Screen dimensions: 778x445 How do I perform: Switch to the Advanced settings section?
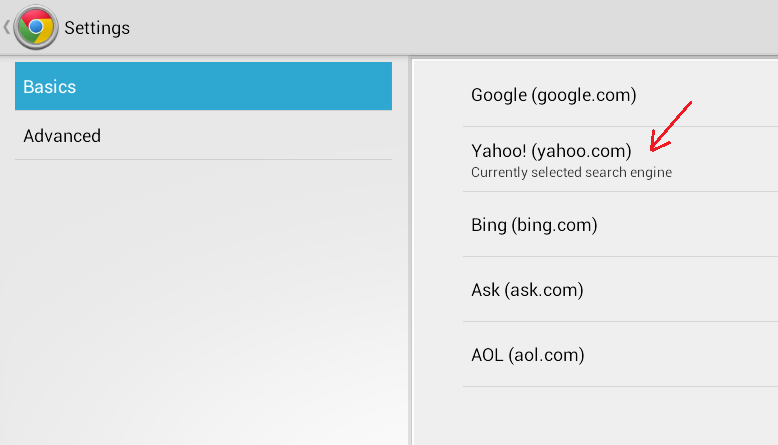pos(203,135)
